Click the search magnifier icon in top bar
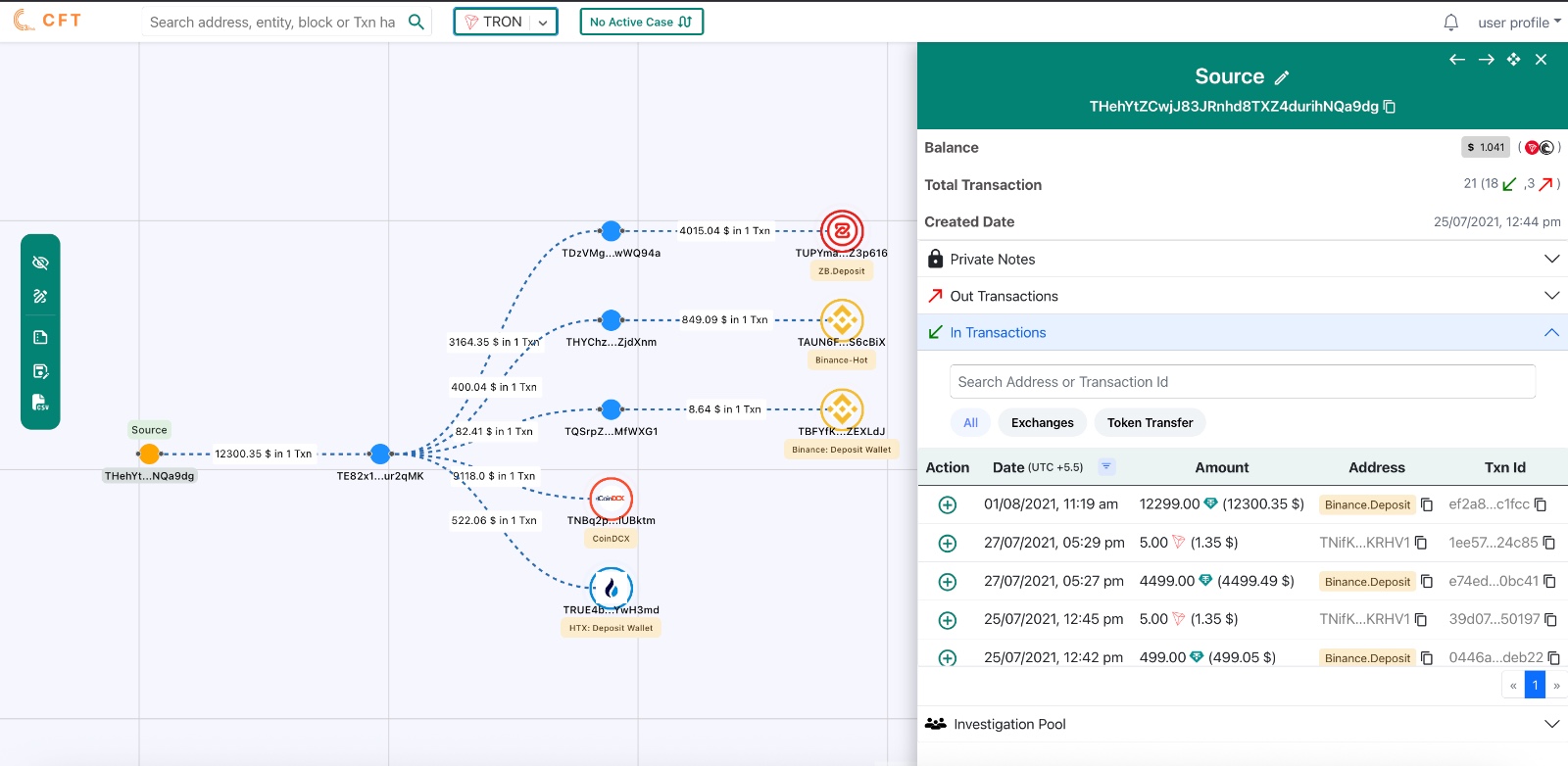The image size is (1568, 766). click(x=416, y=22)
